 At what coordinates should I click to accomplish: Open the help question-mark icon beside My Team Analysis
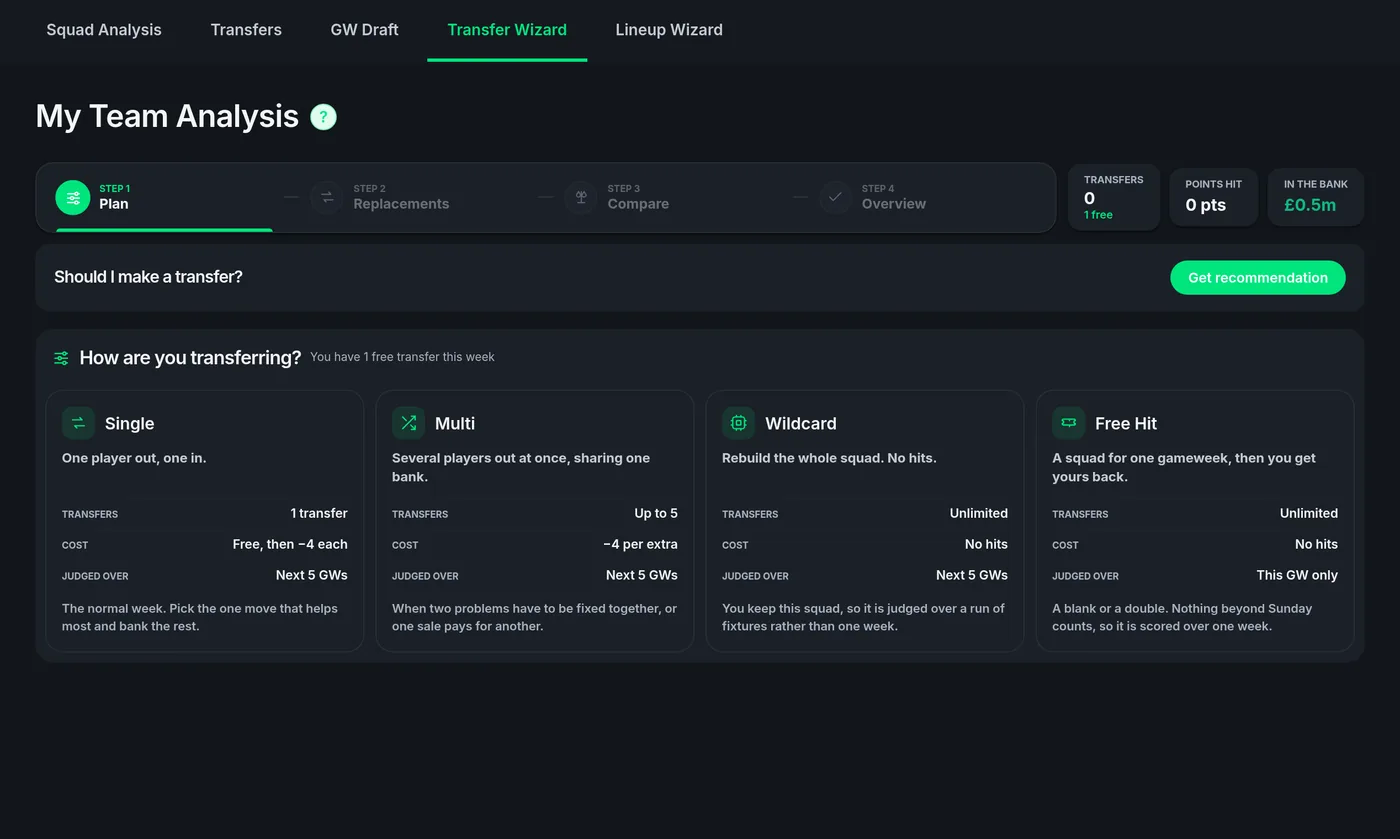323,117
